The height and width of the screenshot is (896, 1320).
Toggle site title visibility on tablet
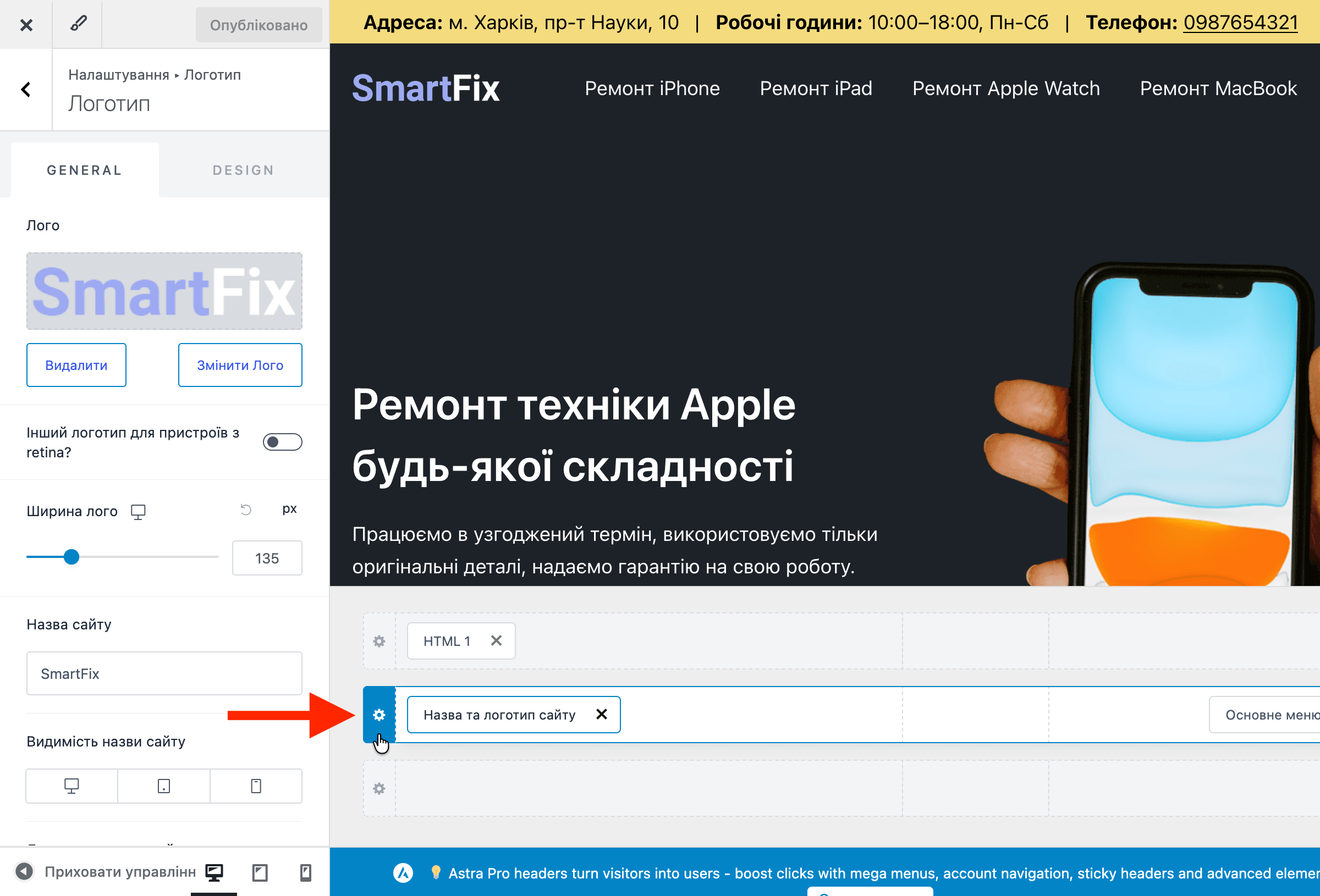pos(163,786)
